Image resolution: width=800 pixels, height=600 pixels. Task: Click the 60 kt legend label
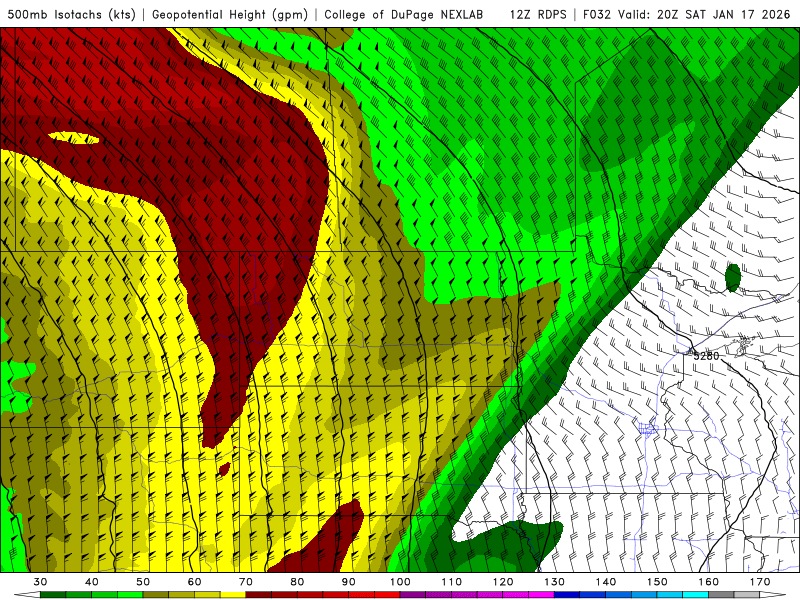click(x=194, y=582)
